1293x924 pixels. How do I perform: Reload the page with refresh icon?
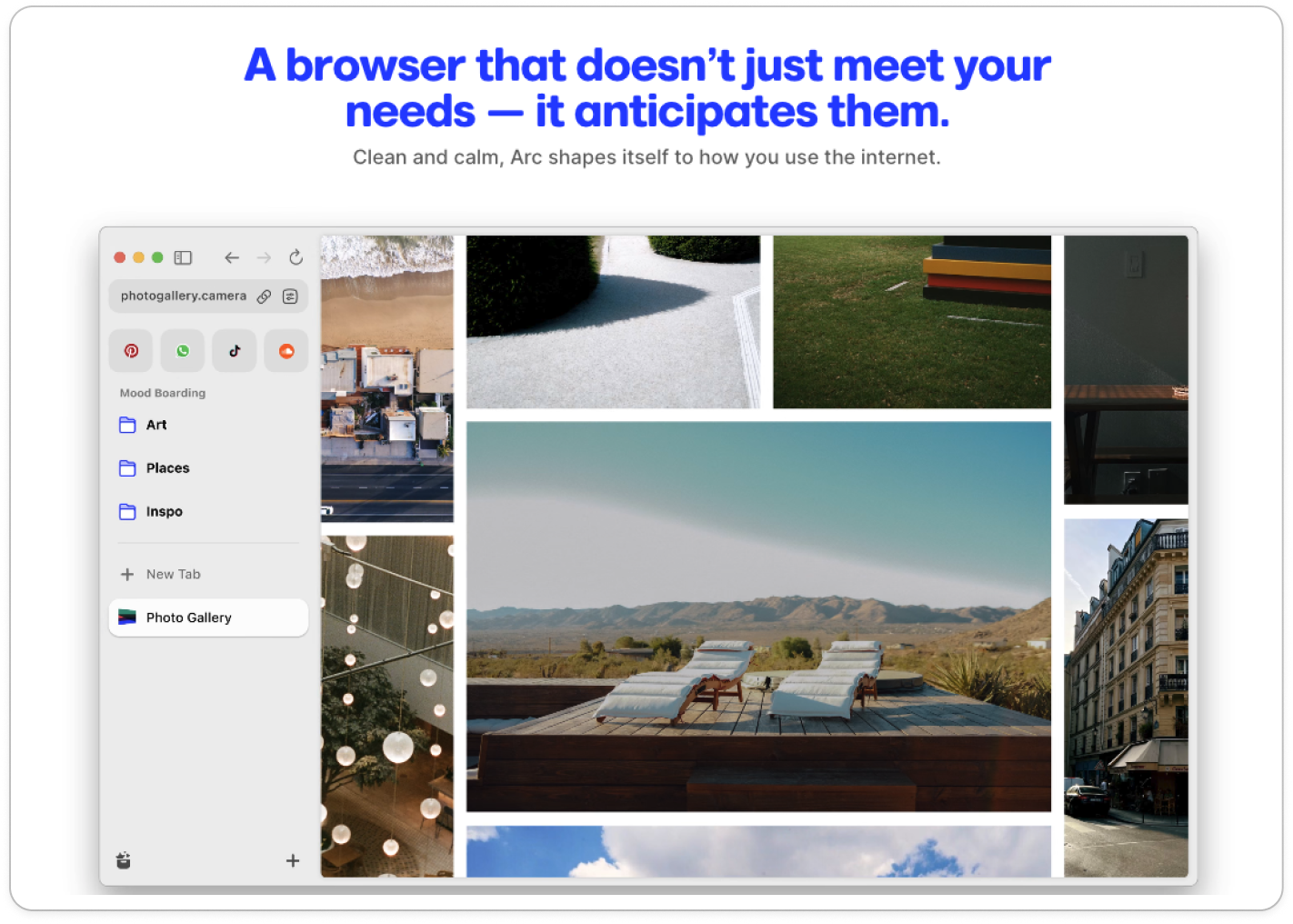point(296,257)
